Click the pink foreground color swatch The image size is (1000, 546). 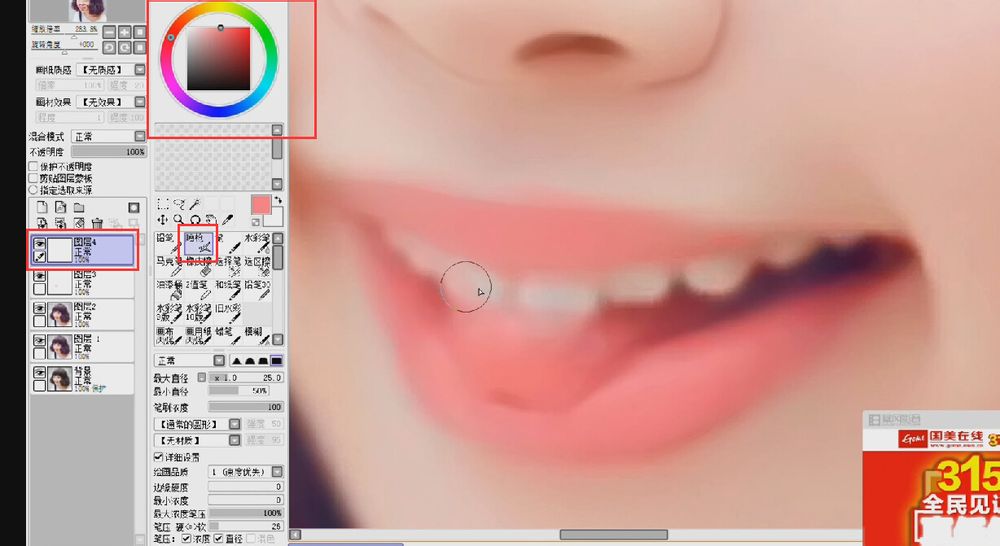point(260,205)
